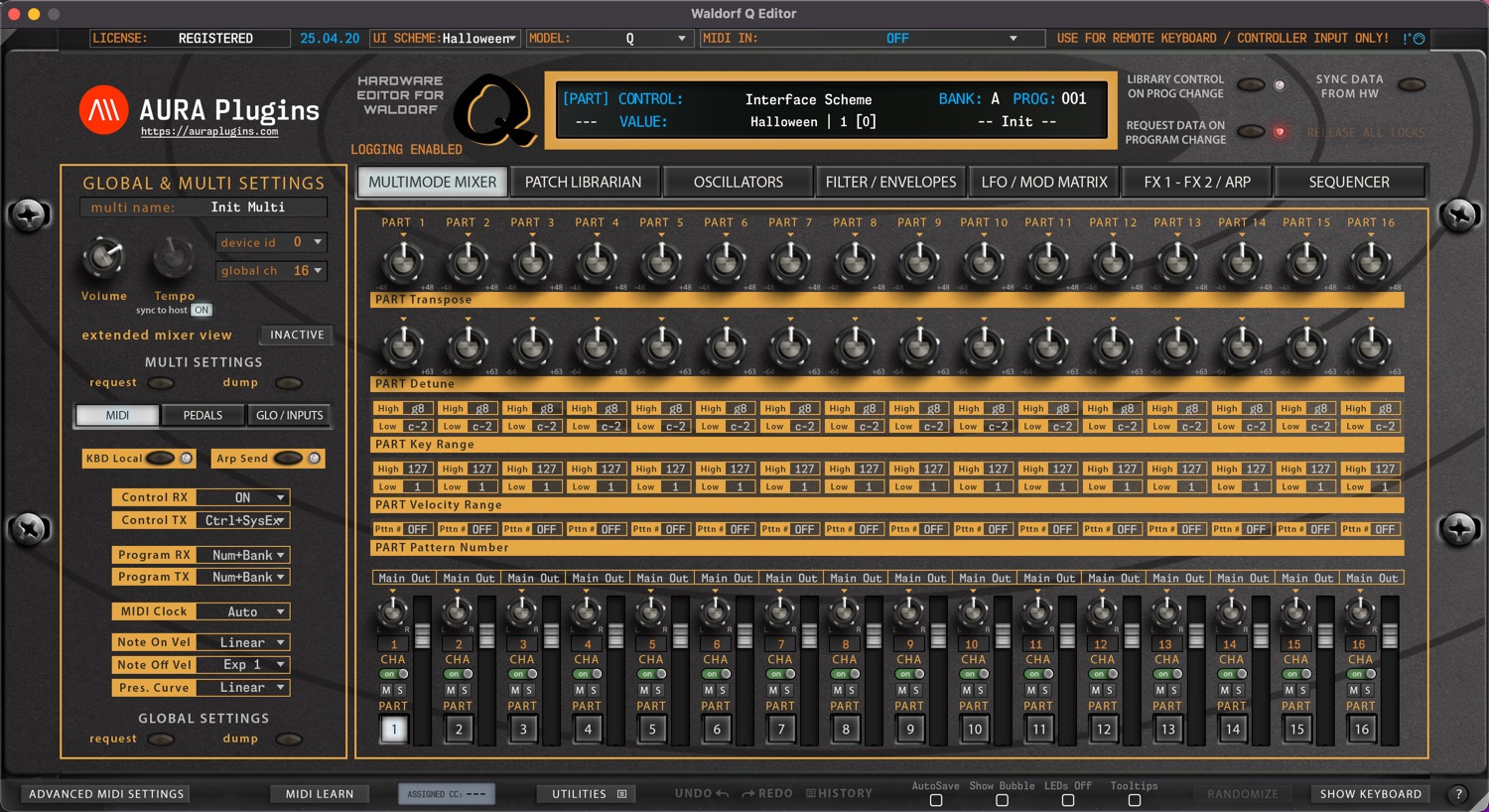Solo channel 12 with the S button

tap(1110, 690)
